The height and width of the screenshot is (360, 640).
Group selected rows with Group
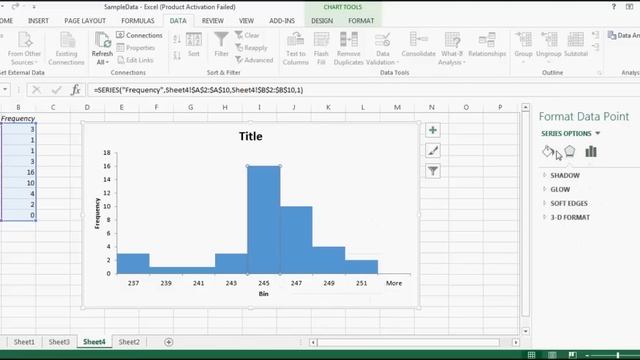(x=523, y=46)
